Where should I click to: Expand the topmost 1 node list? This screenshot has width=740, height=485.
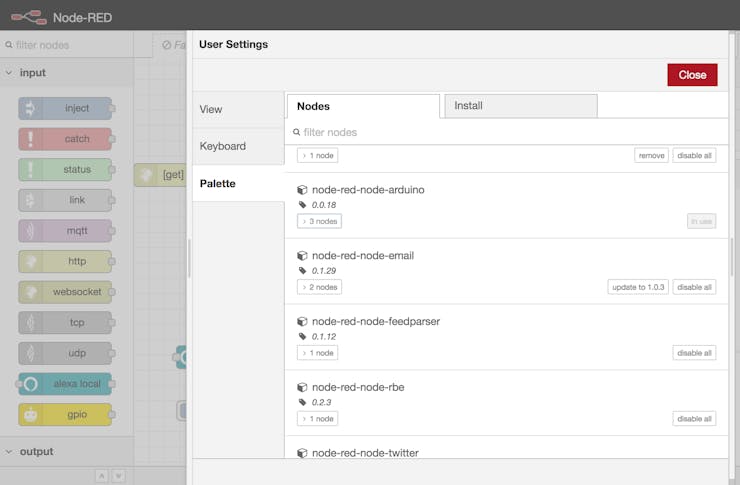318,155
